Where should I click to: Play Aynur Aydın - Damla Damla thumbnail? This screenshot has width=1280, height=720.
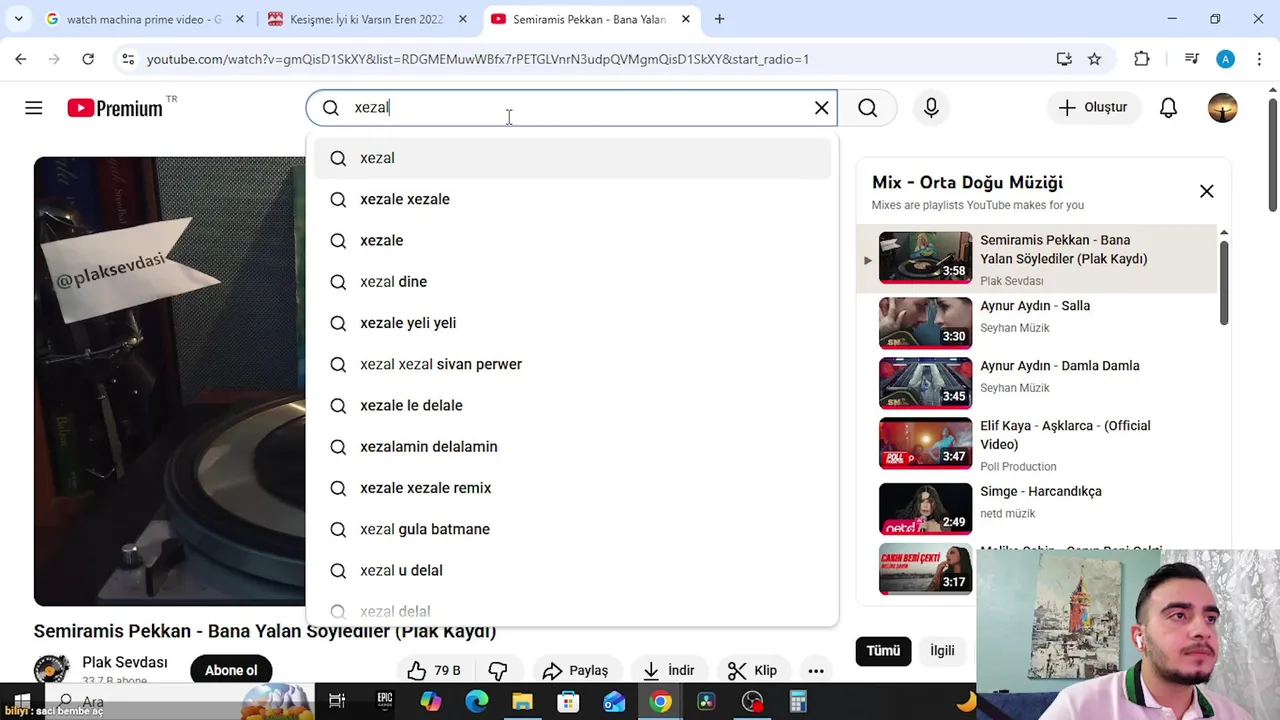[x=925, y=382]
